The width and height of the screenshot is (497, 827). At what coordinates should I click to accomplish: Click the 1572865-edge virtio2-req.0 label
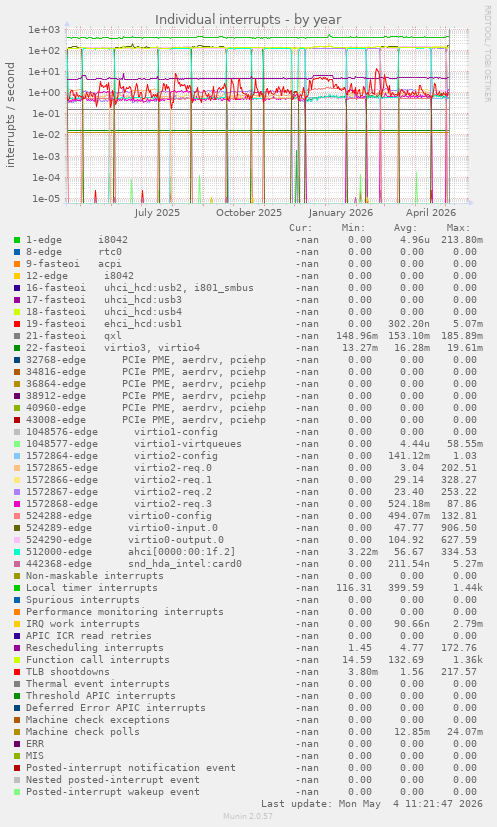pos(119,468)
